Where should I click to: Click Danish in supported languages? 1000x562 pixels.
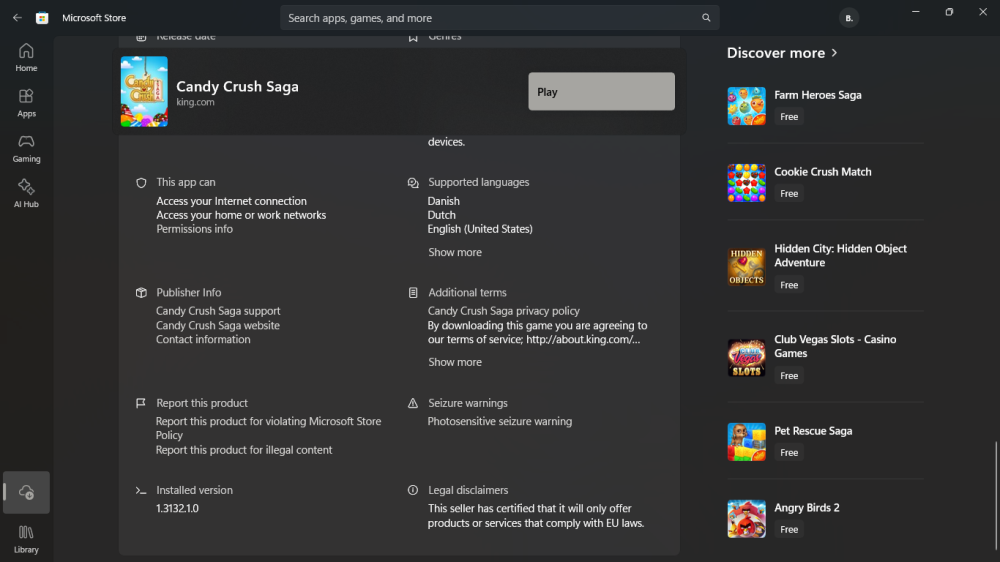[444, 201]
